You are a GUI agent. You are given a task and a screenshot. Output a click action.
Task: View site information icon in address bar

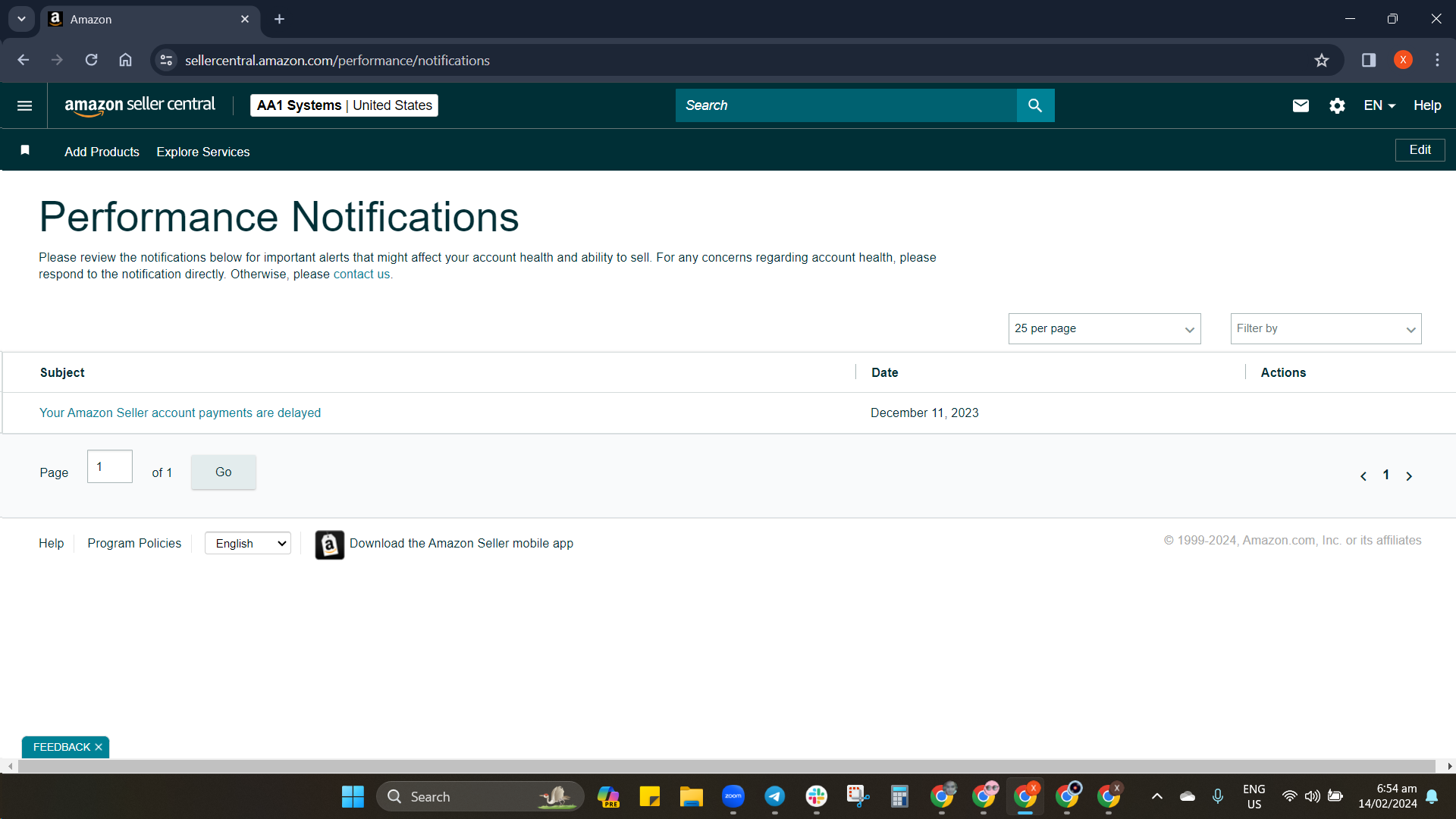[166, 61]
